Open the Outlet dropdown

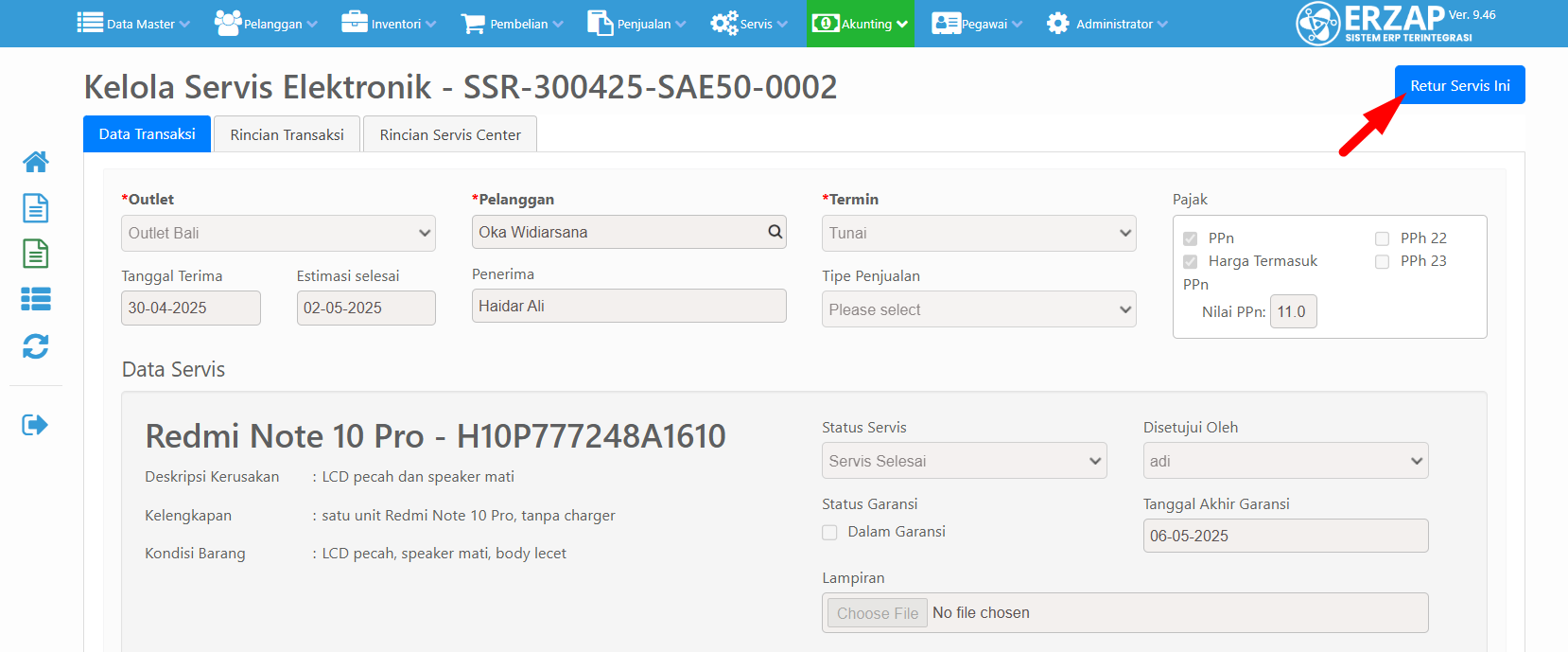278,233
